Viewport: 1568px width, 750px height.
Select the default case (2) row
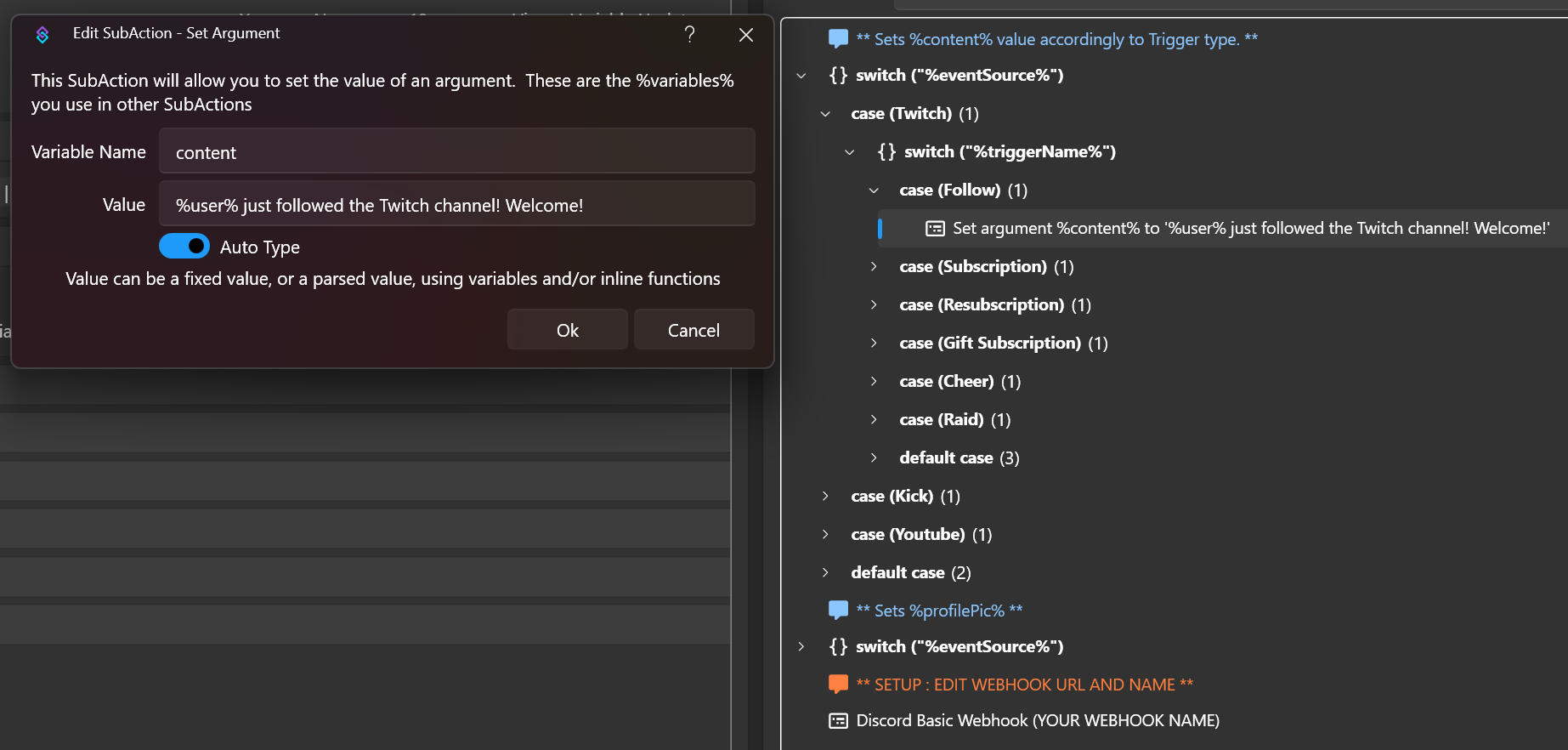click(x=911, y=572)
